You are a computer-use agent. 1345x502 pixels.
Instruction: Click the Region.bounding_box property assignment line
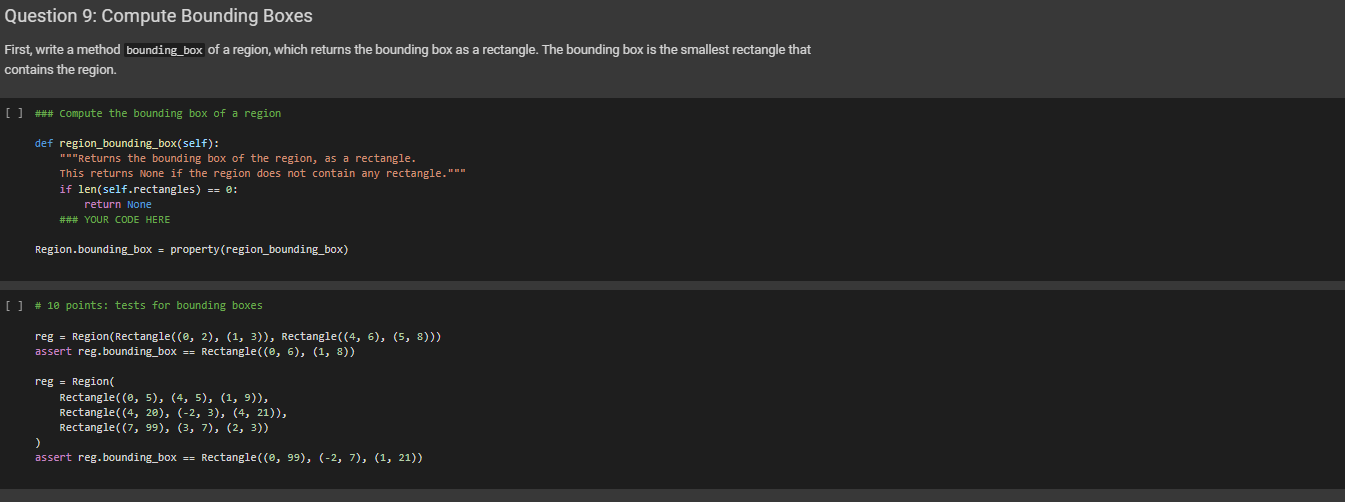tap(192, 249)
